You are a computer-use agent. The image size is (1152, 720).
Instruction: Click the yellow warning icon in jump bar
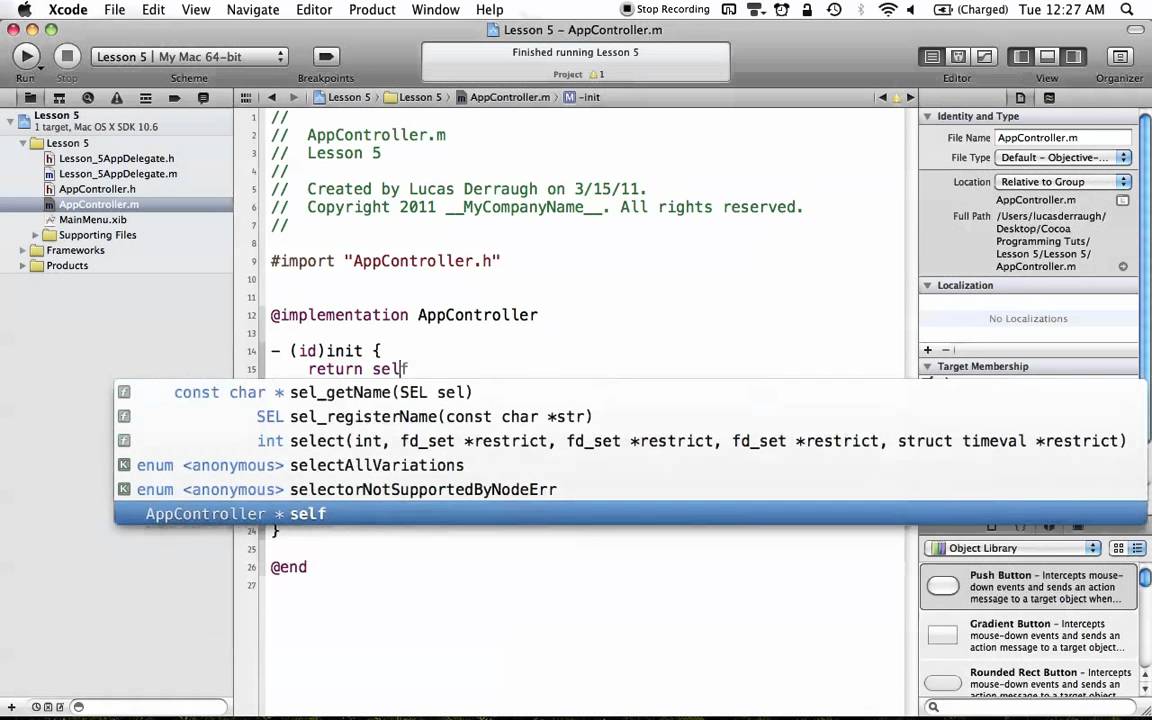pyautogui.click(x=896, y=98)
